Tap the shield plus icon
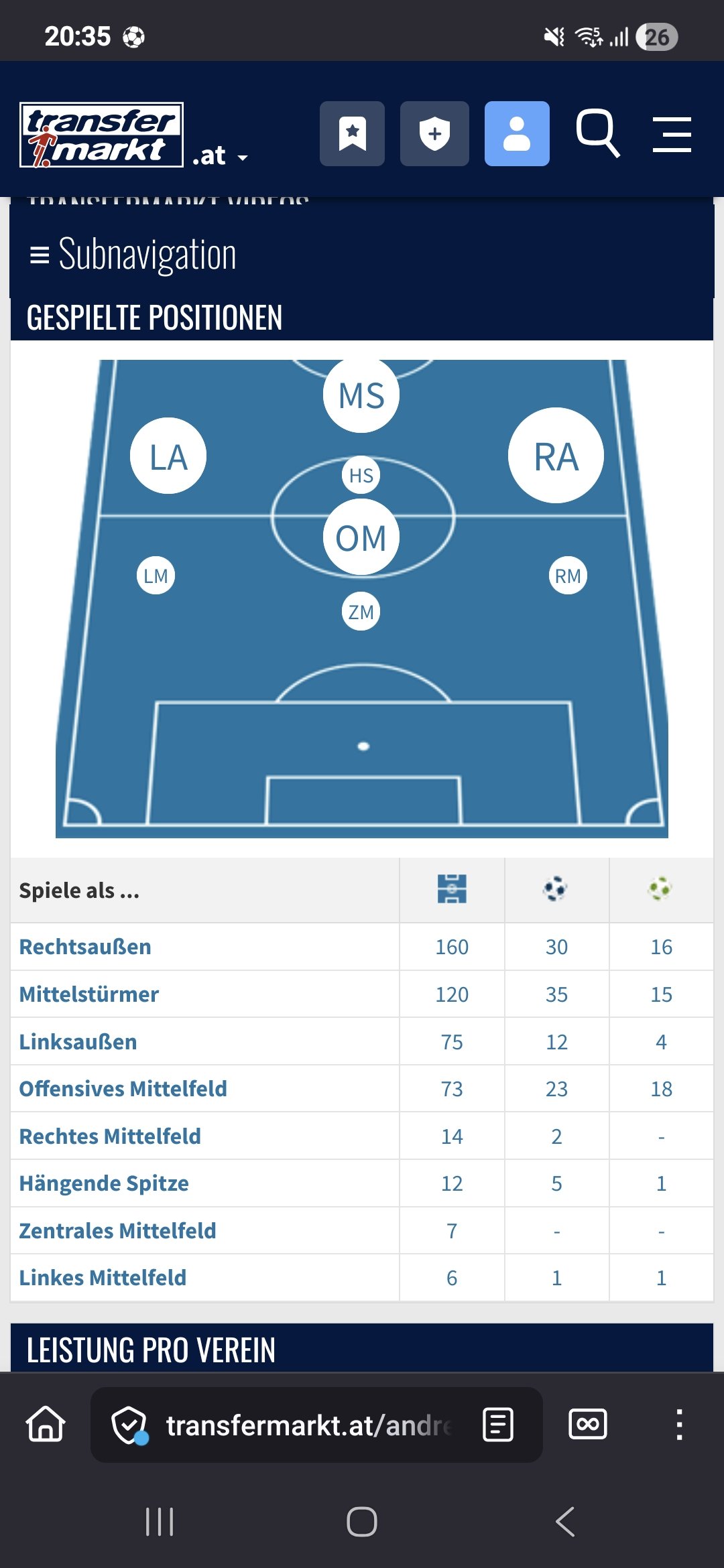Screen dimensions: 724x1568 434,134
